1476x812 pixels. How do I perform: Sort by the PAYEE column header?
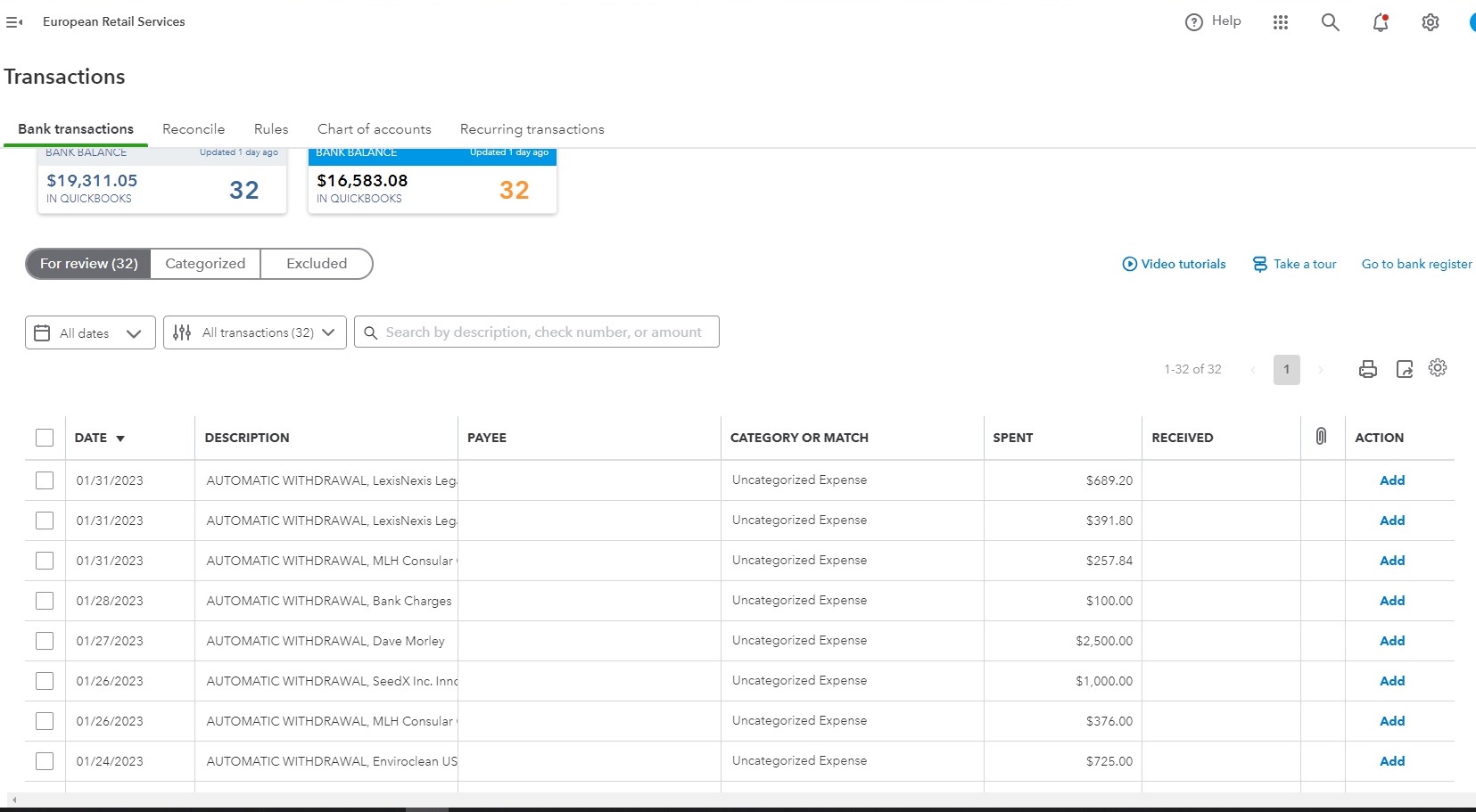(487, 438)
